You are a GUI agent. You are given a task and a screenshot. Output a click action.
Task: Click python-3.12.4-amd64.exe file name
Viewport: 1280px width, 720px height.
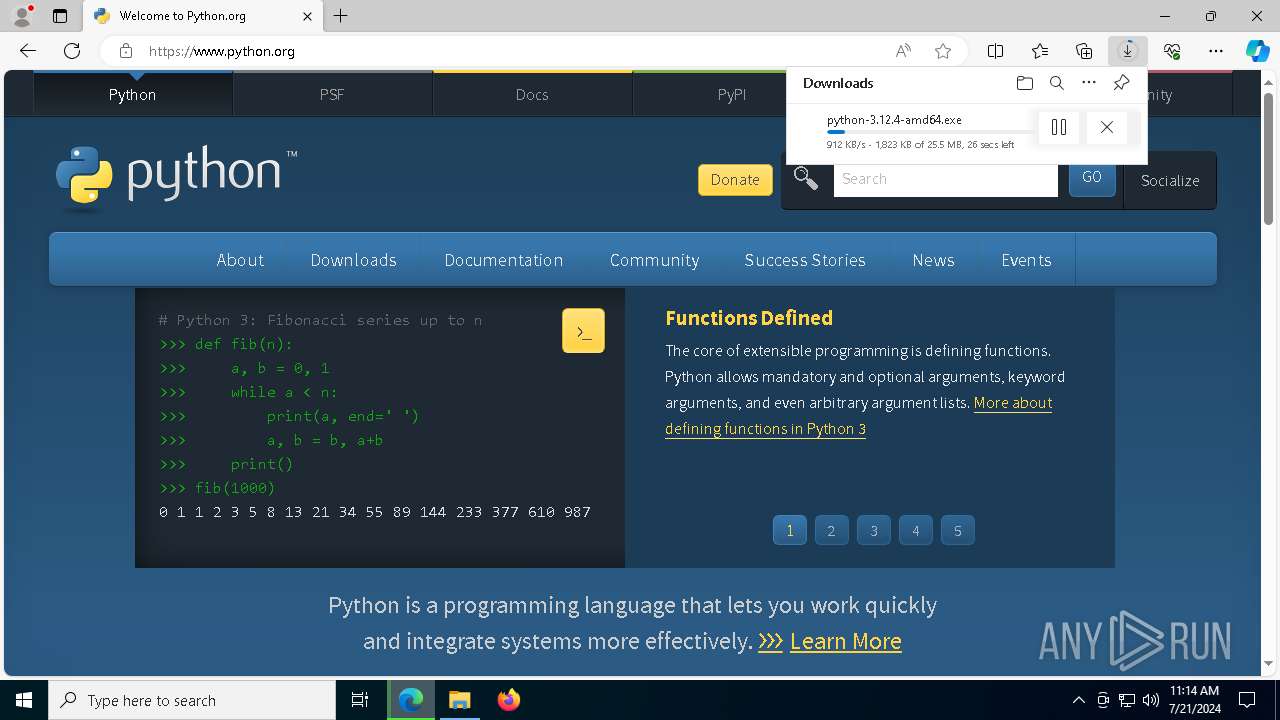(894, 119)
